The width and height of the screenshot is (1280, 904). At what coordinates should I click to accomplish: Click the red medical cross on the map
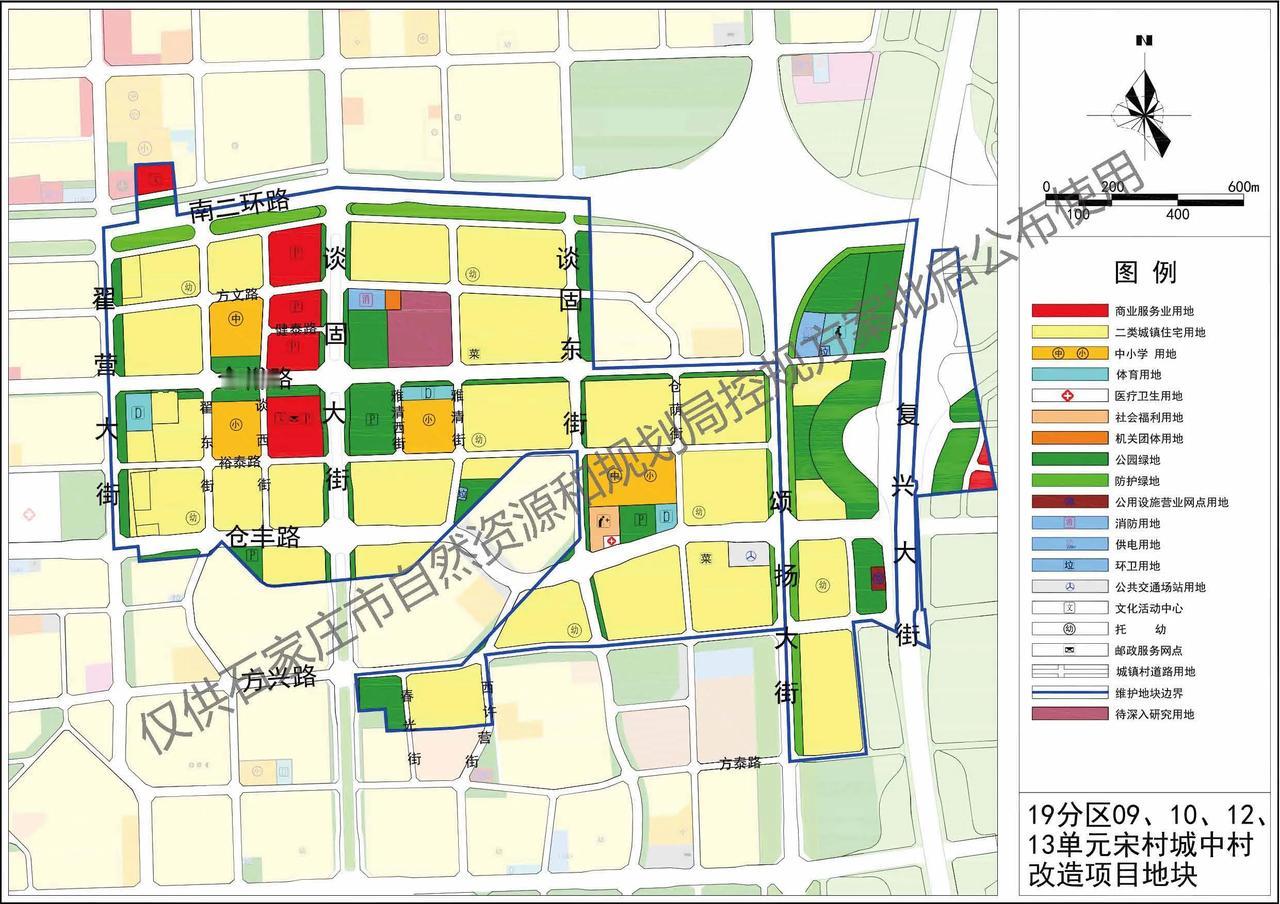tap(612, 540)
